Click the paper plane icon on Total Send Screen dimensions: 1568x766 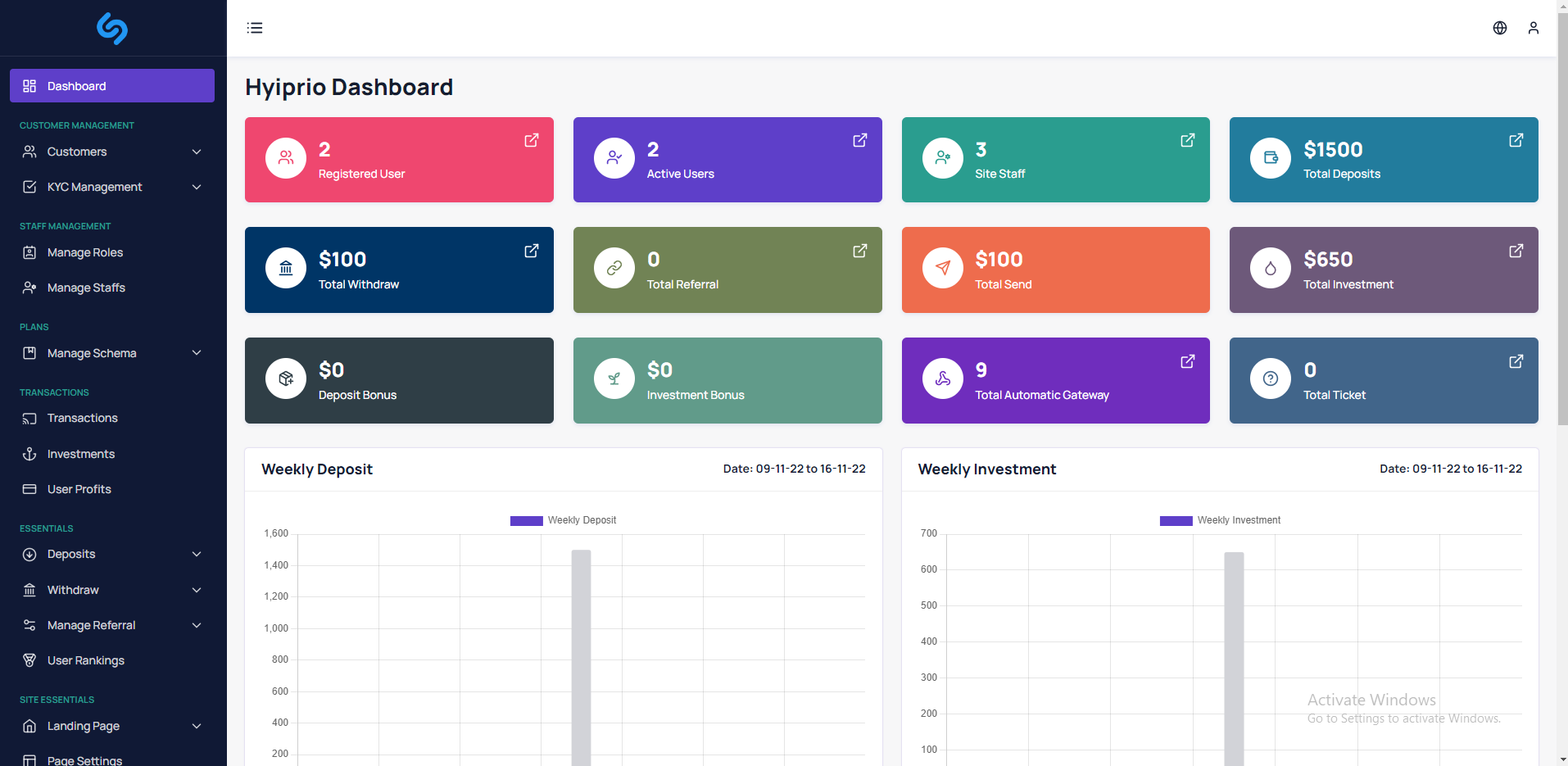[943, 268]
